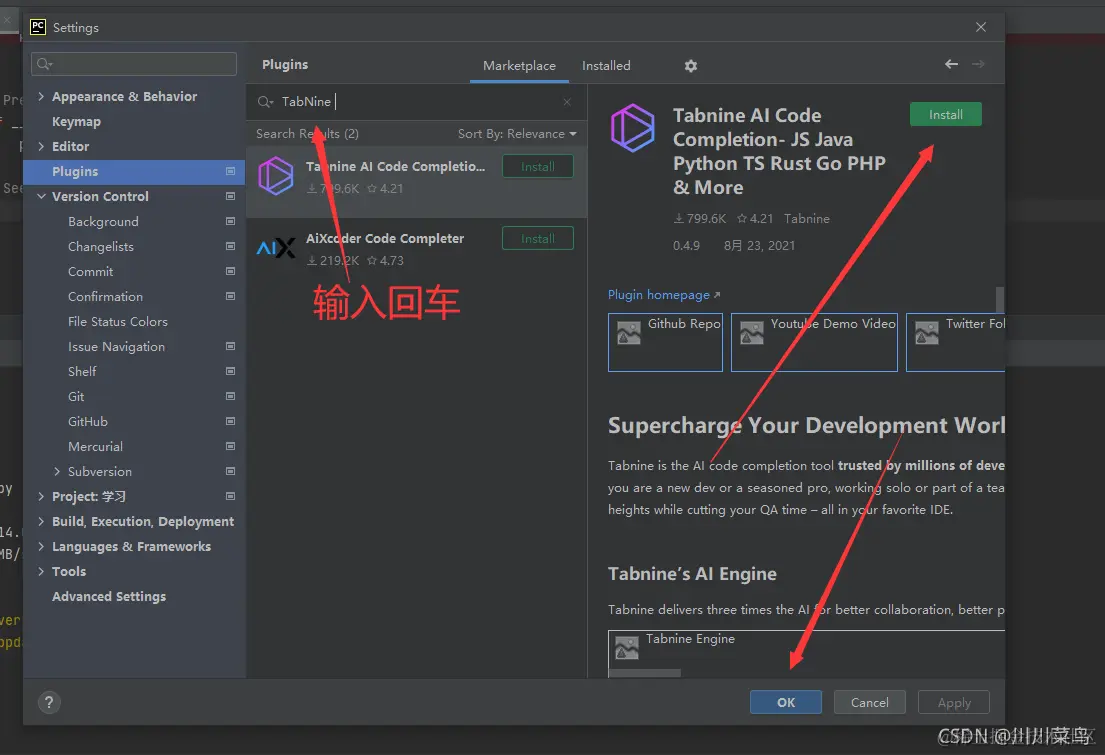Click the project-level icon beside Git
Screen dimensions: 1105x755
230,396
